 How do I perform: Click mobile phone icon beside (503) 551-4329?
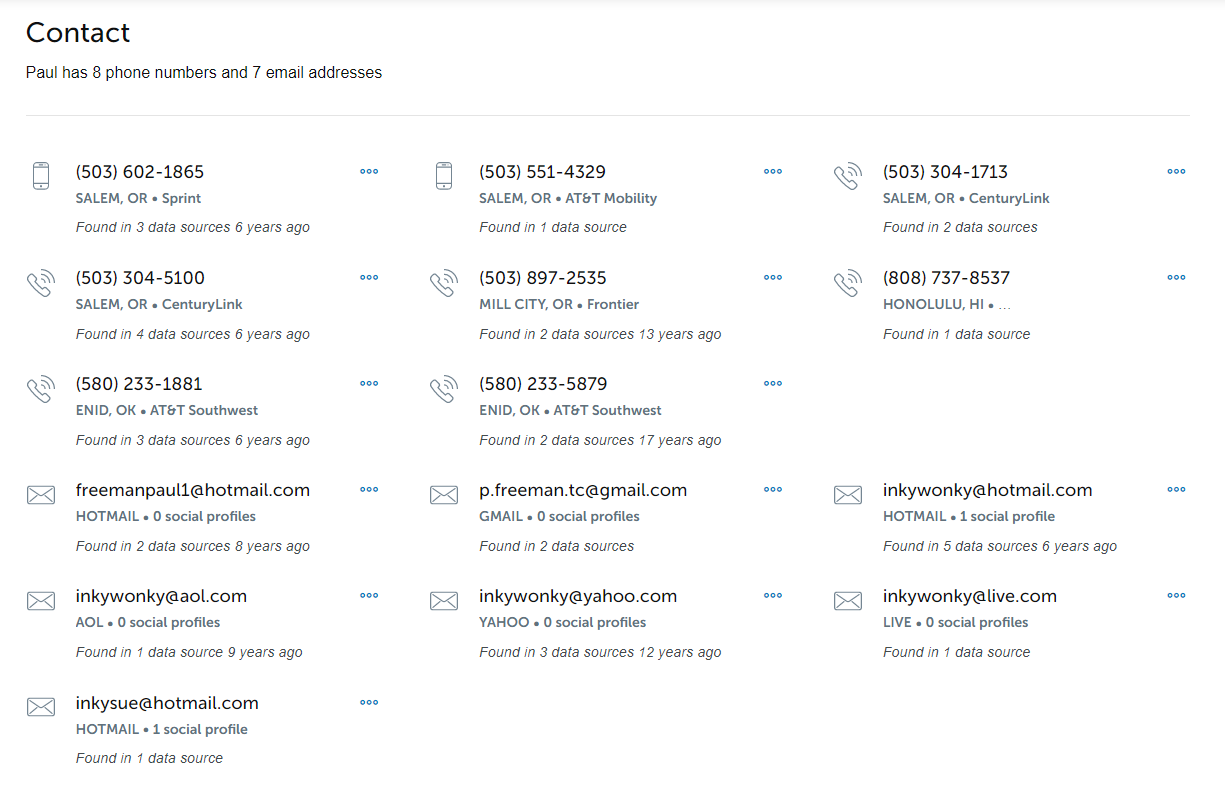pos(444,176)
